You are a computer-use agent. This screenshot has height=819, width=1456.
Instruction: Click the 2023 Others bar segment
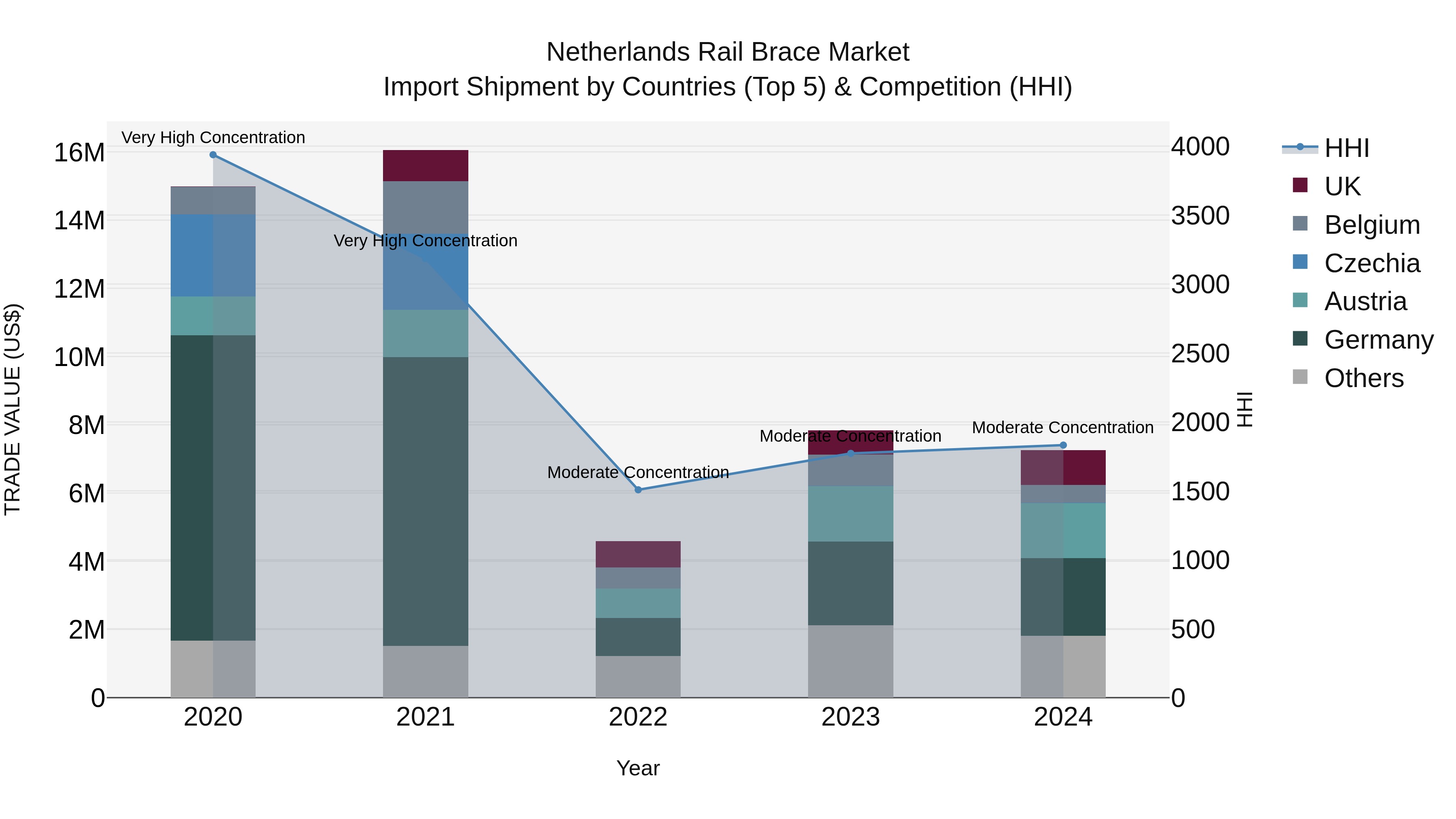[x=851, y=661]
